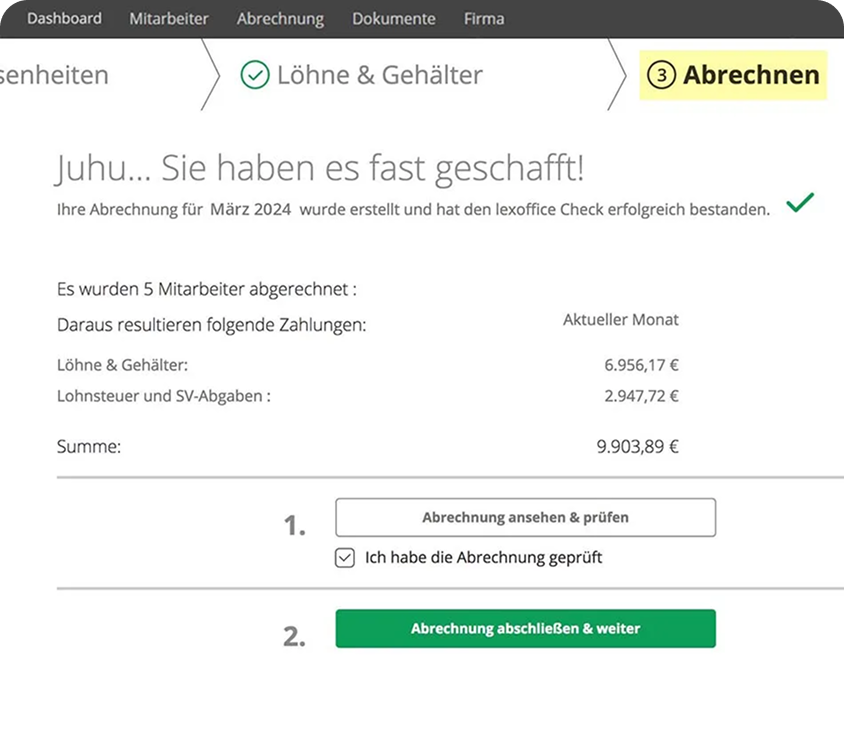Click the green circled check beside Löhne & Gehälter step

255,75
